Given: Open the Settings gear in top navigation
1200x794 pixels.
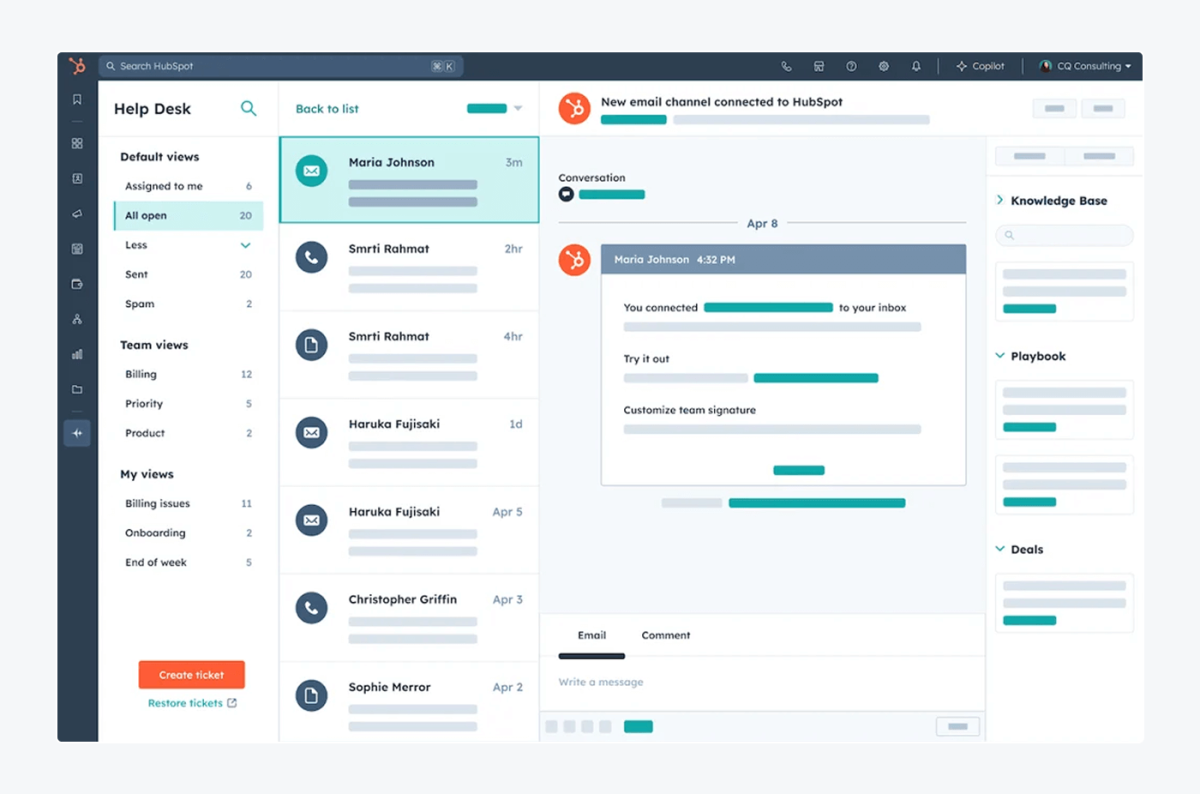Looking at the screenshot, I should click(884, 66).
